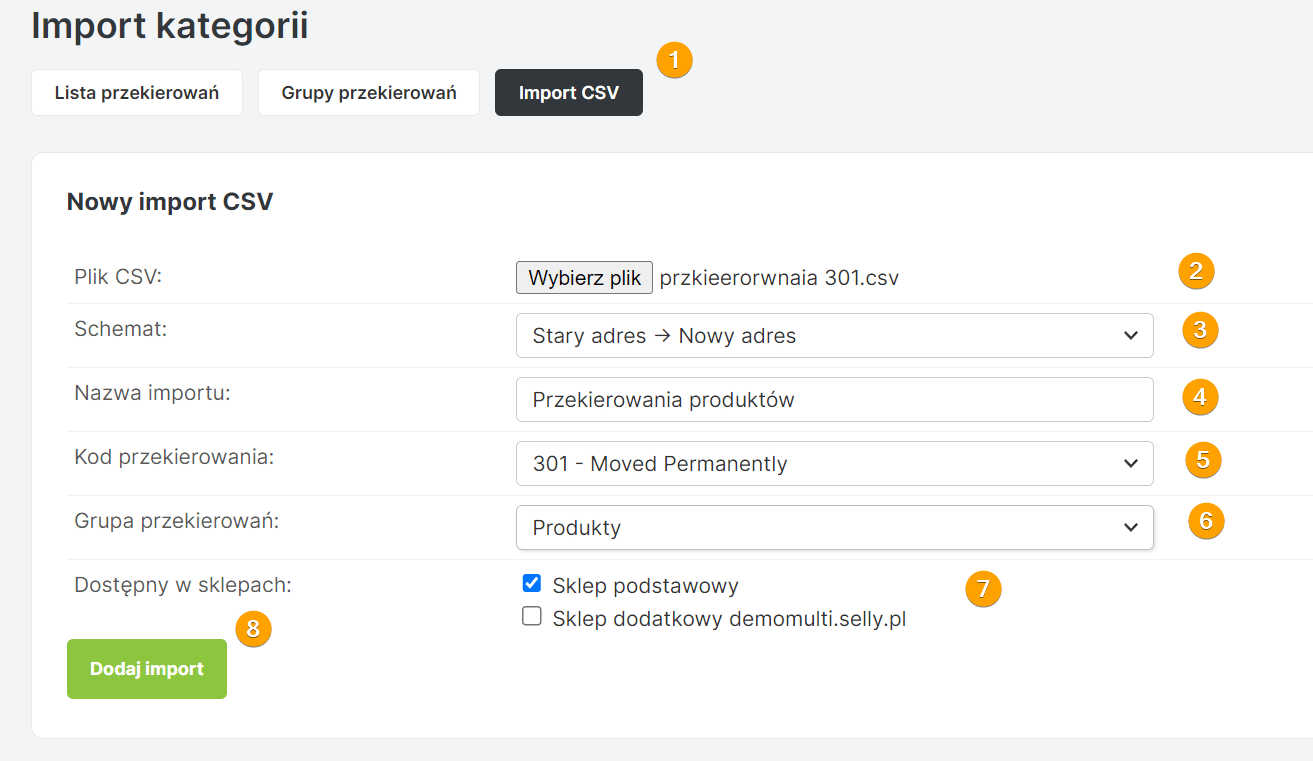Click the green Dodaj import button
The image size is (1313, 761).
pos(147,669)
